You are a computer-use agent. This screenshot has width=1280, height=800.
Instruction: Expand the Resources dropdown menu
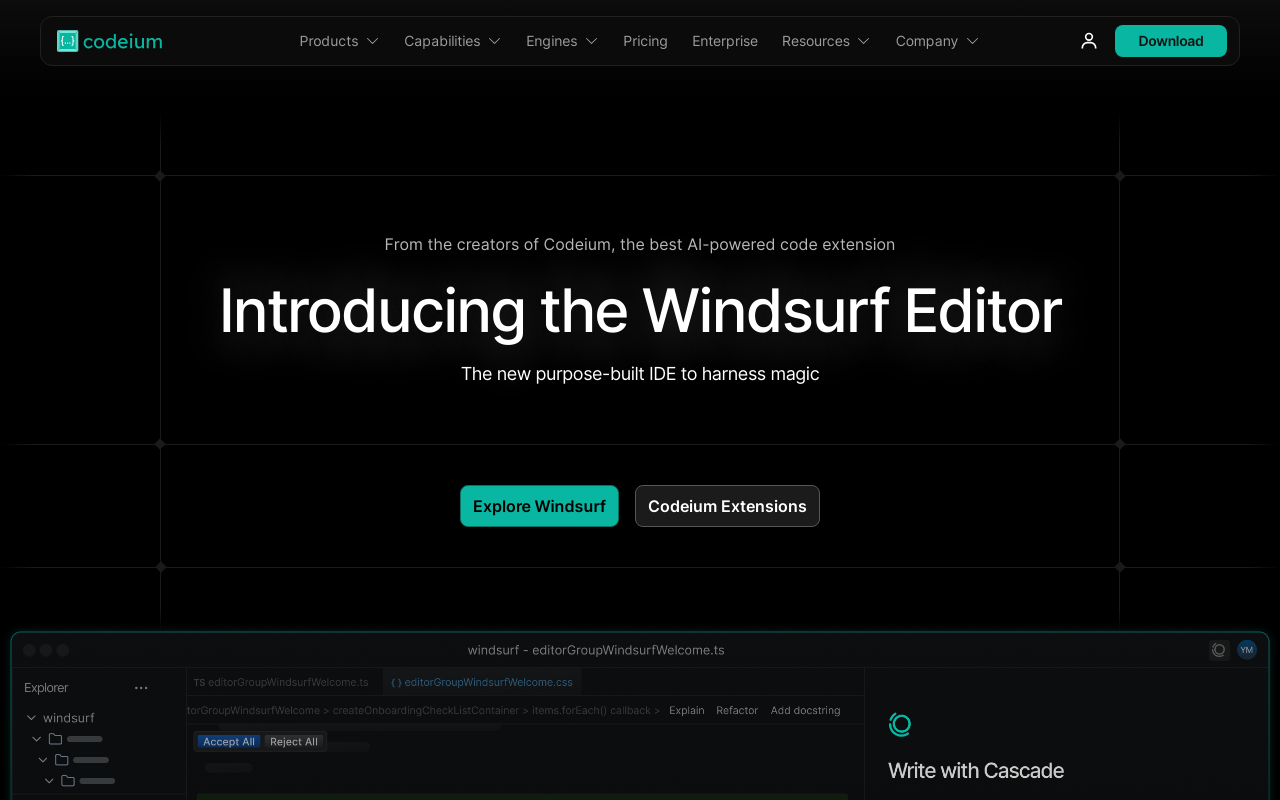(826, 41)
